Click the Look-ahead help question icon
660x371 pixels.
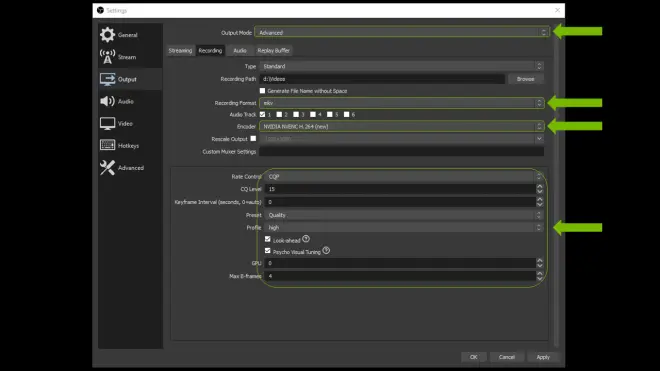[x=306, y=239]
